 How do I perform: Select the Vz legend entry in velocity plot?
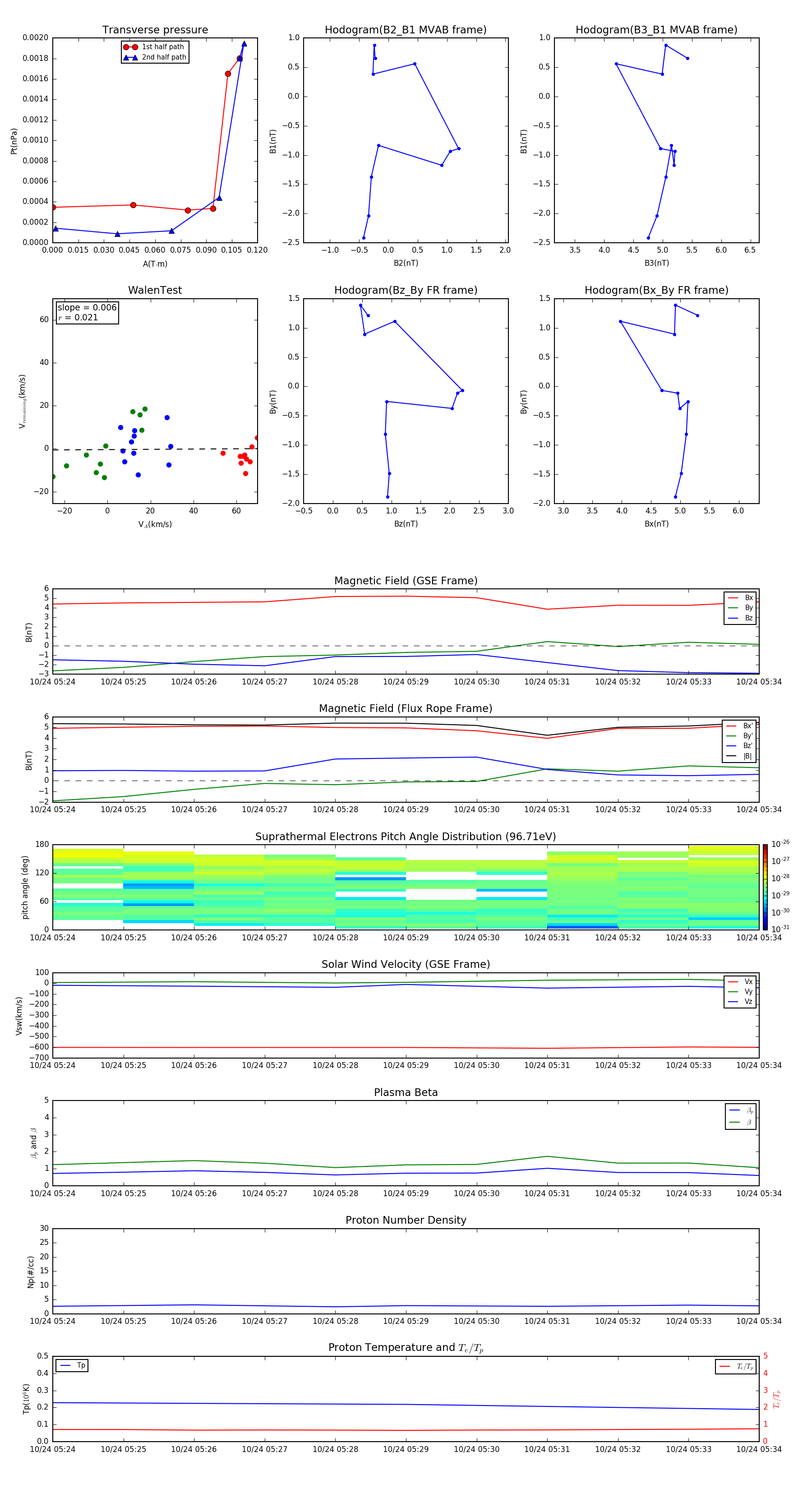click(740, 1002)
